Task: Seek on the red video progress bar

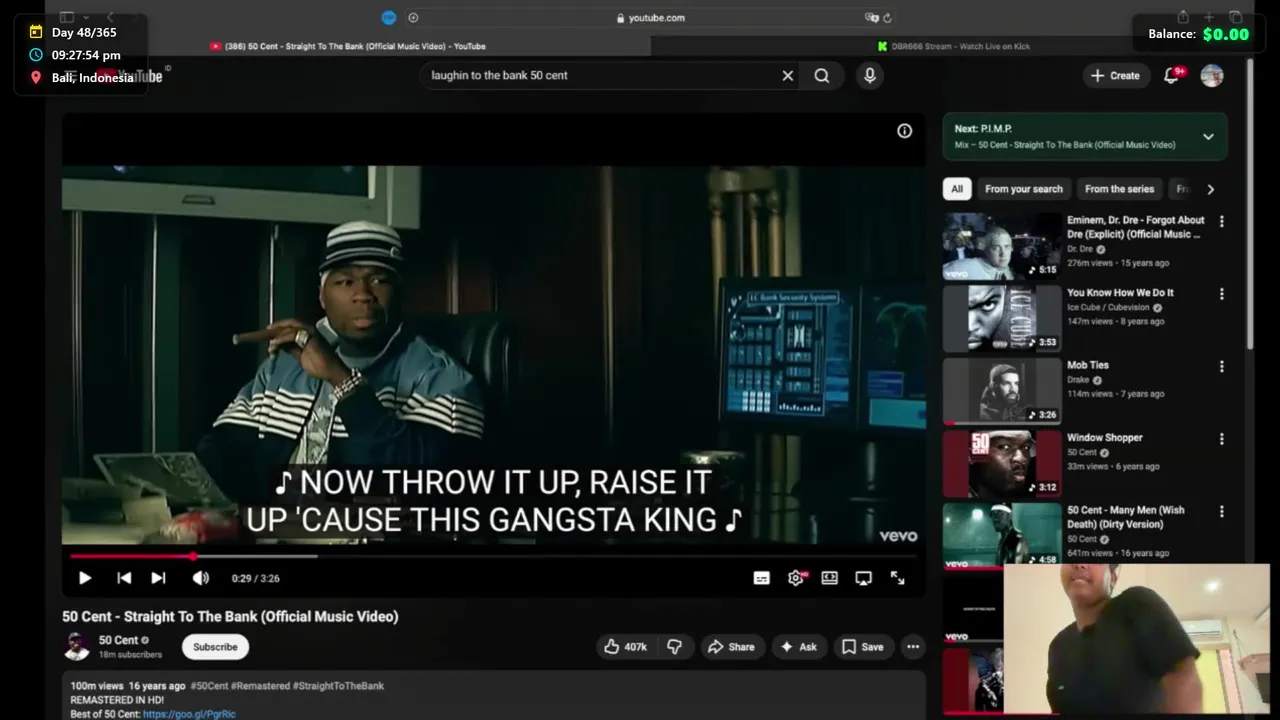Action: (493, 556)
